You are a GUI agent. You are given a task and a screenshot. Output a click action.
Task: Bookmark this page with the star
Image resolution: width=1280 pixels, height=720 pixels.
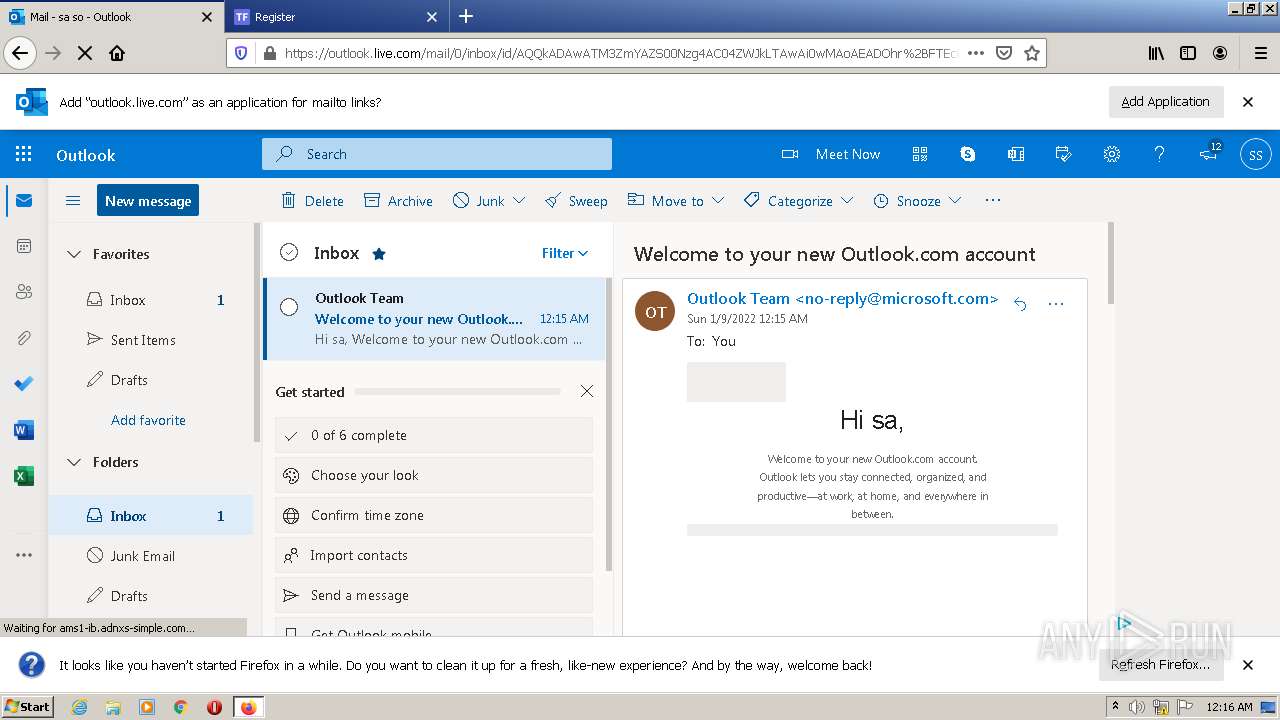click(x=1032, y=53)
